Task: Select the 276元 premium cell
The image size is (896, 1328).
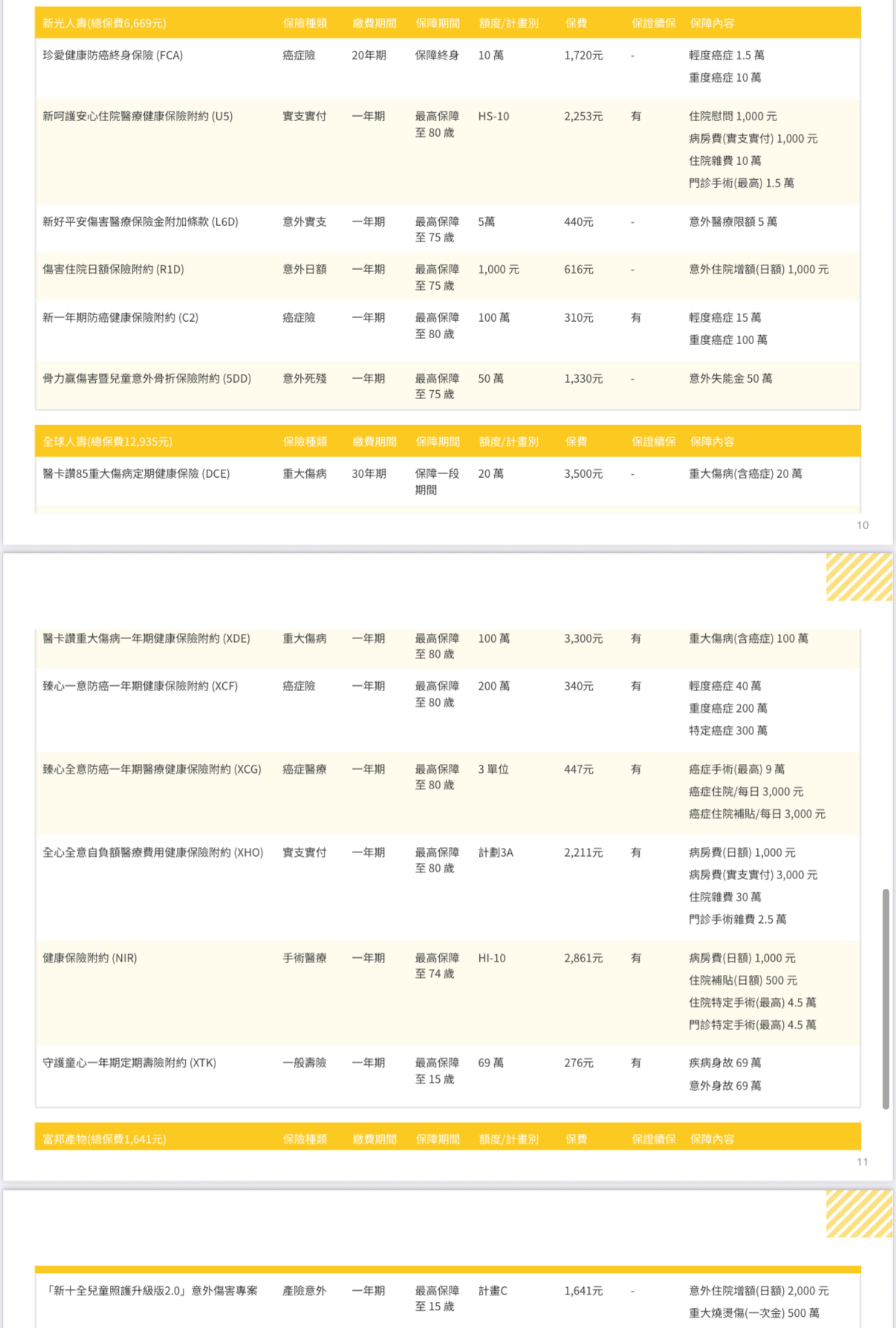Action: 579,1063
